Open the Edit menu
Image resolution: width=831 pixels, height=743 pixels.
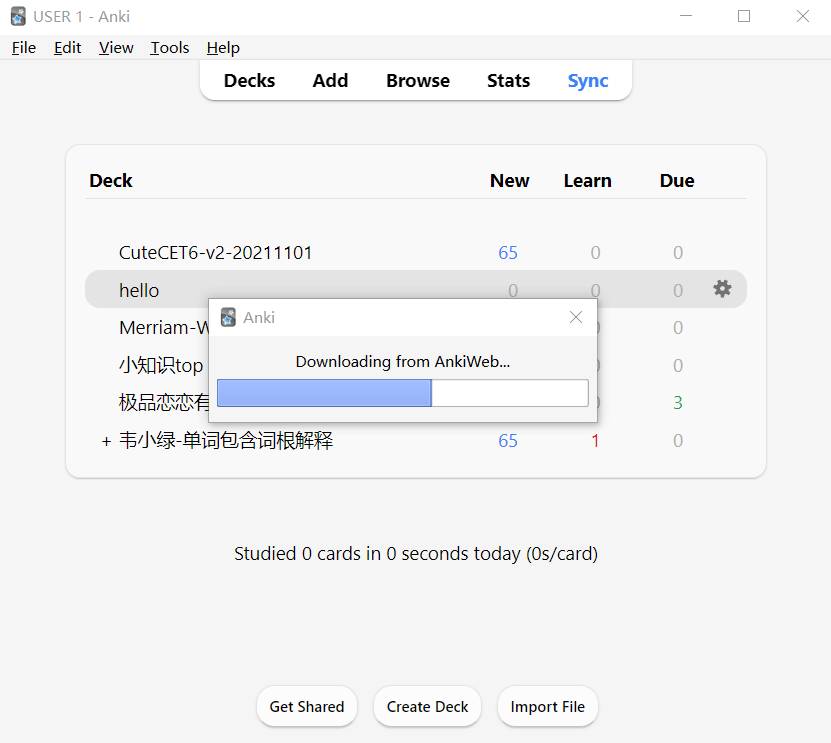click(x=68, y=48)
